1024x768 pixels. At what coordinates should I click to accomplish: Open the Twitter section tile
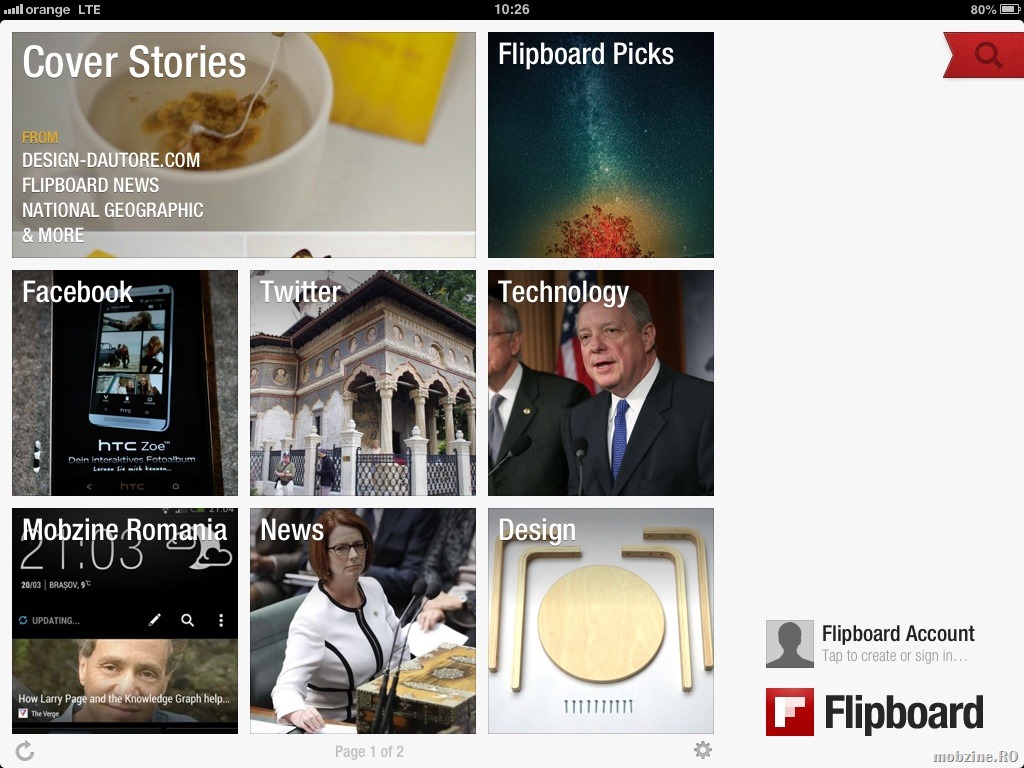click(362, 383)
